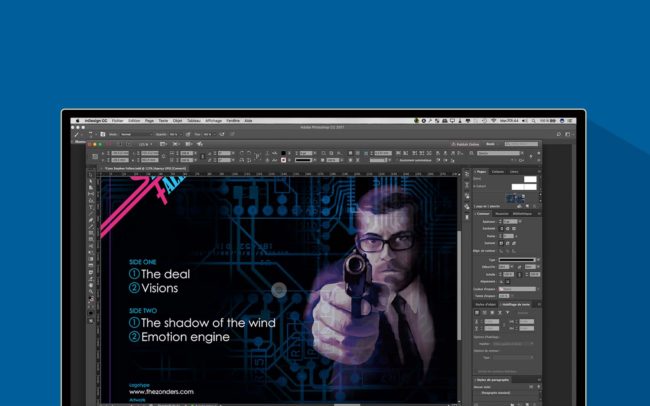Select the first Extrémité cap style button
The image size is (650, 406).
[x=501, y=229]
